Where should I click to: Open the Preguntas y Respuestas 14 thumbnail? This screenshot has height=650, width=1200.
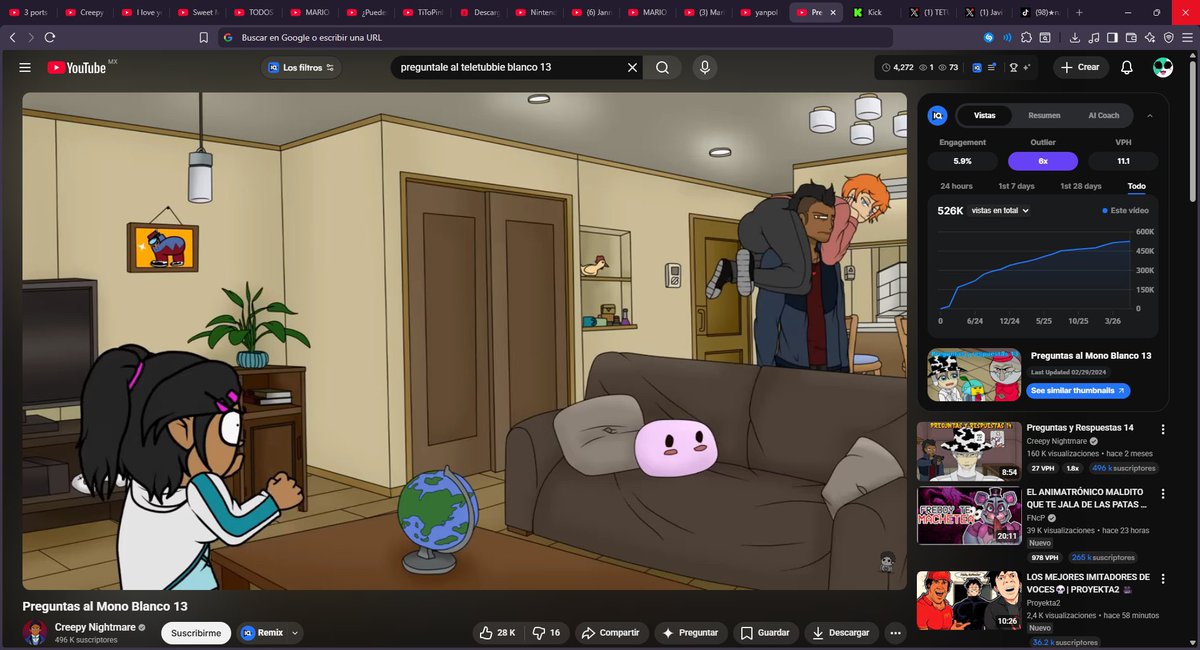pos(968,451)
